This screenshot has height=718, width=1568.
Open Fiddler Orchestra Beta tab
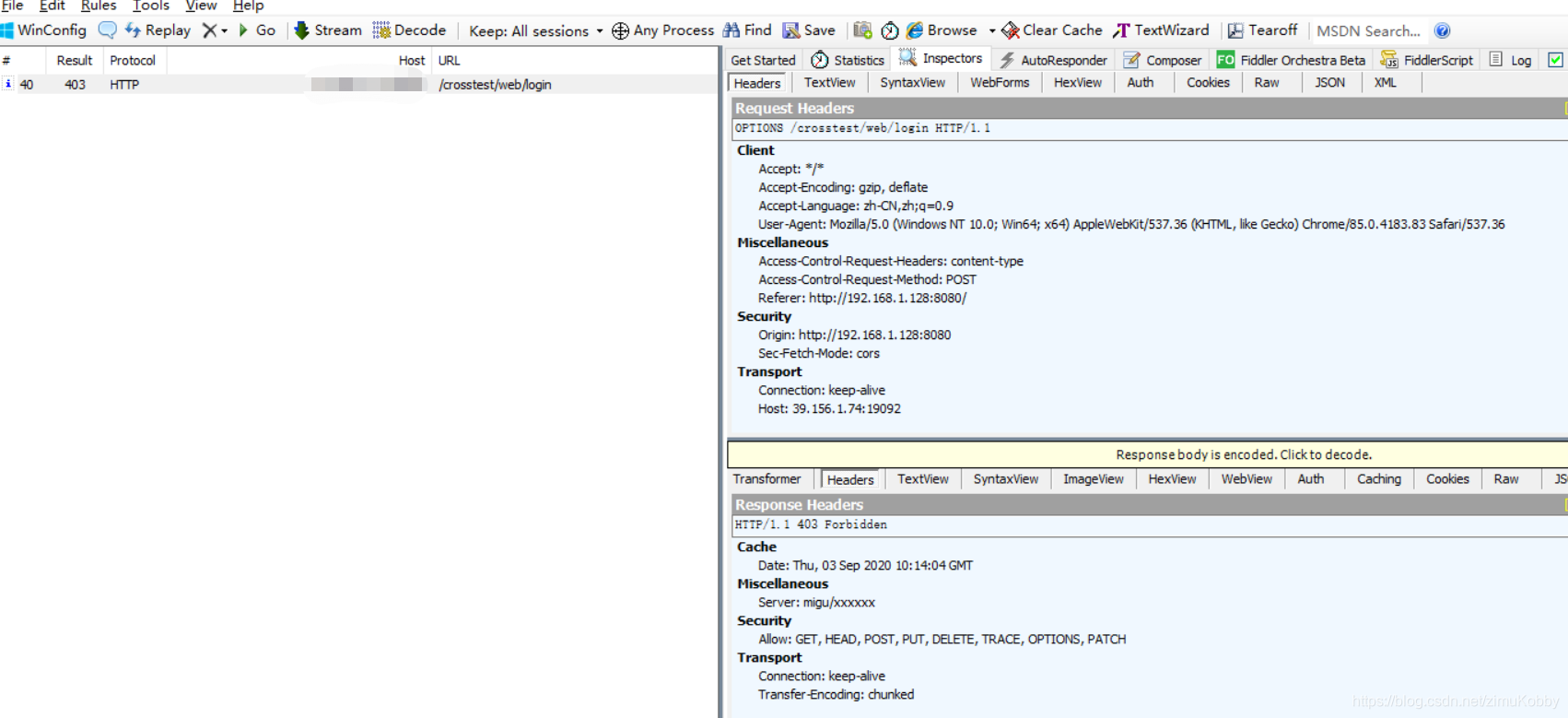pos(1291,60)
